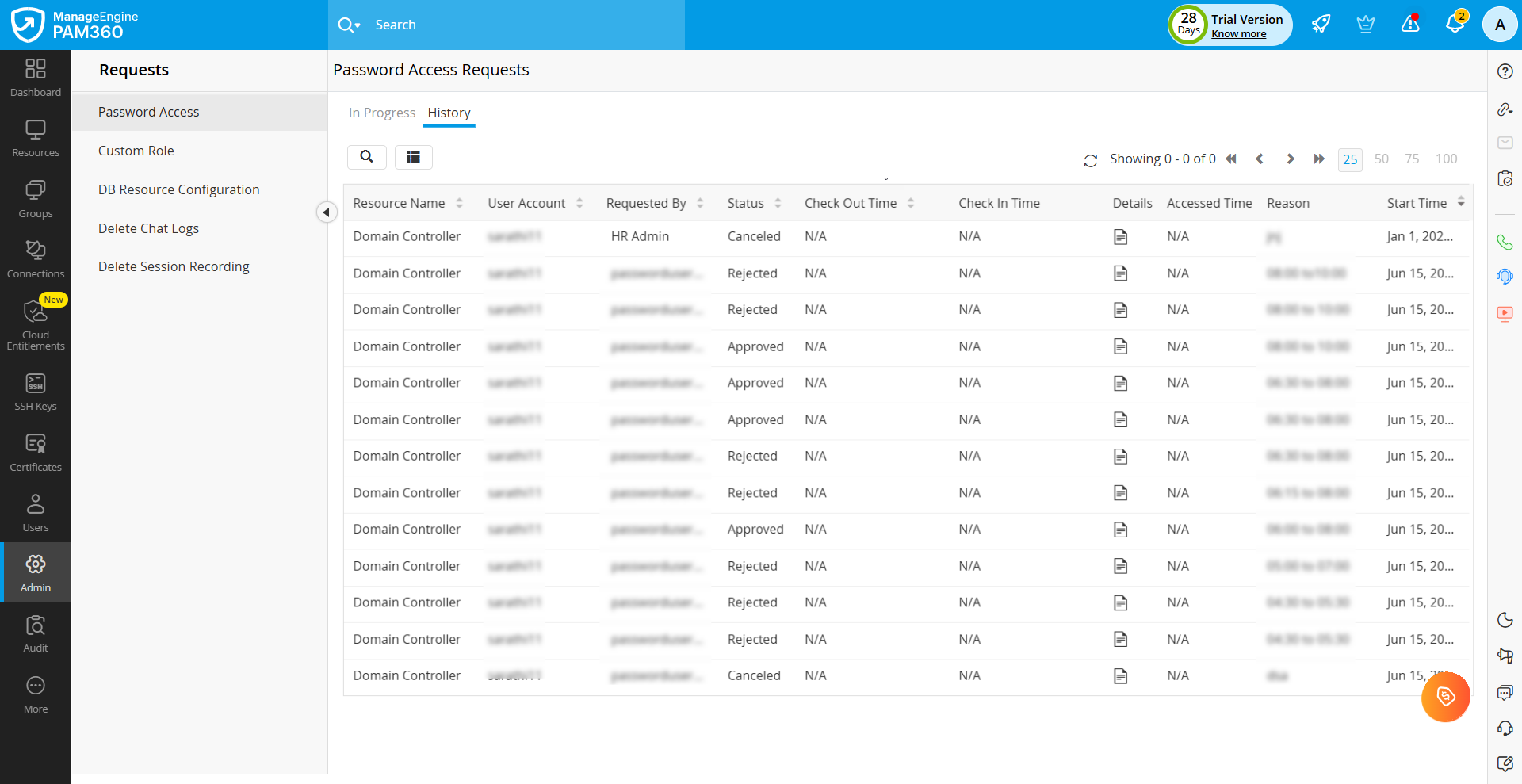Open the Certificates sidebar section

pos(36,453)
